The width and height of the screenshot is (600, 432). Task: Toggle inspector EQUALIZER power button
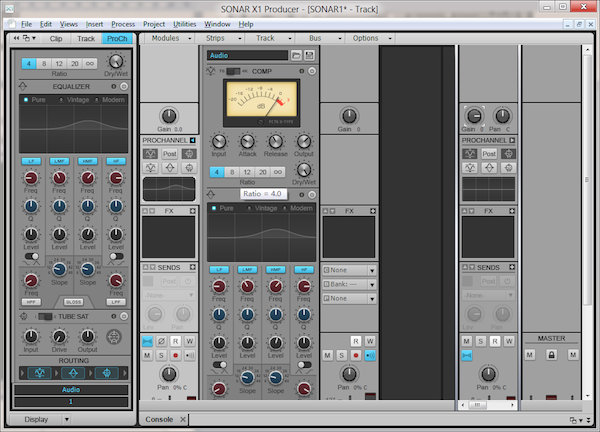click(124, 86)
